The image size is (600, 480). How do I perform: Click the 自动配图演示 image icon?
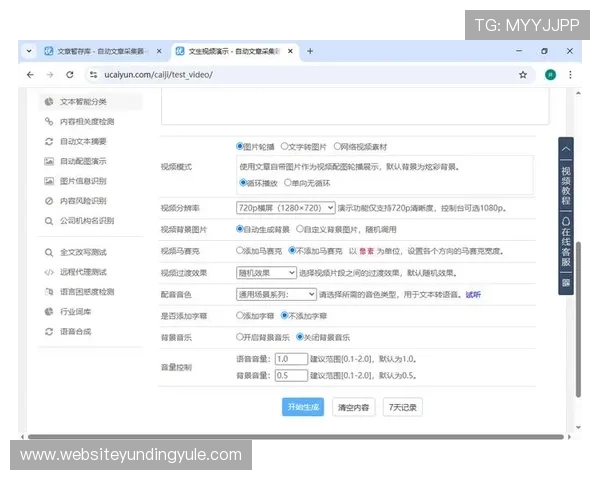[x=49, y=161]
